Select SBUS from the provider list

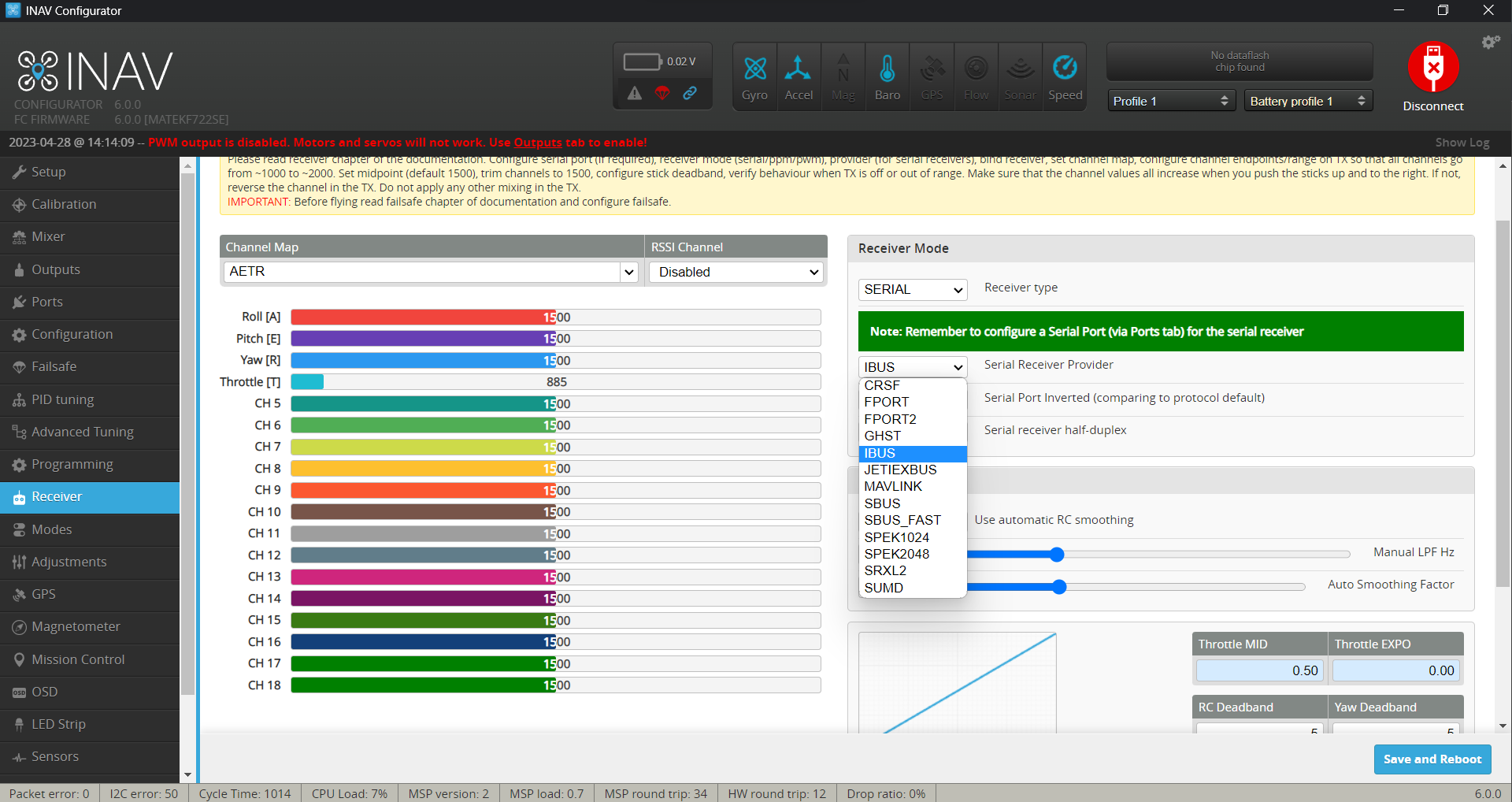click(x=882, y=503)
